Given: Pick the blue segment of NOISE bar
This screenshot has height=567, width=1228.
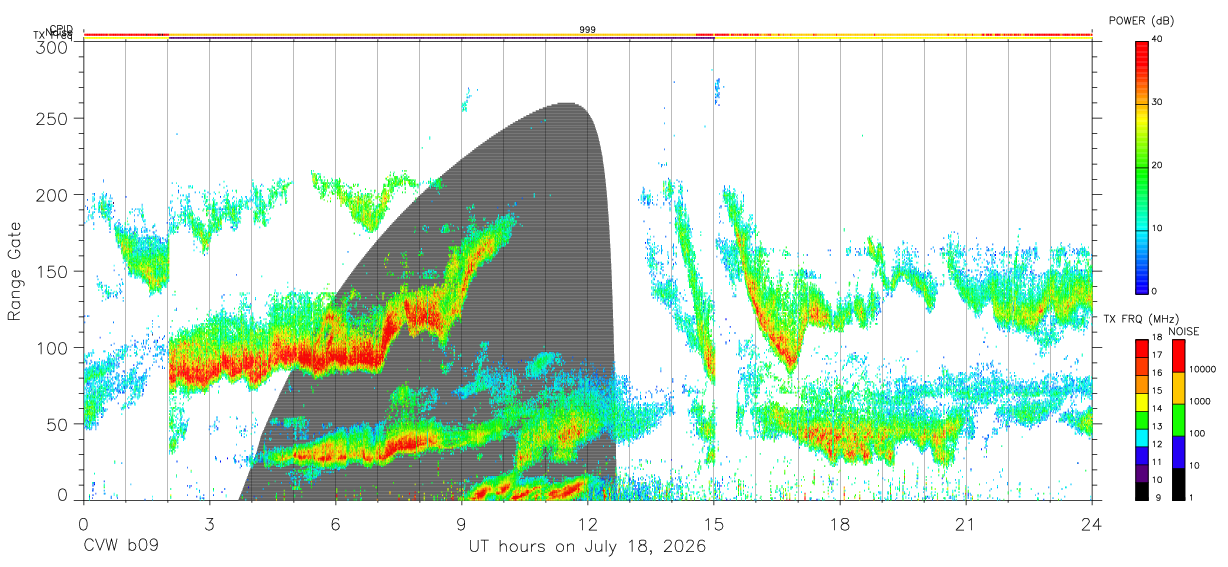Looking at the screenshot, I should (1178, 452).
